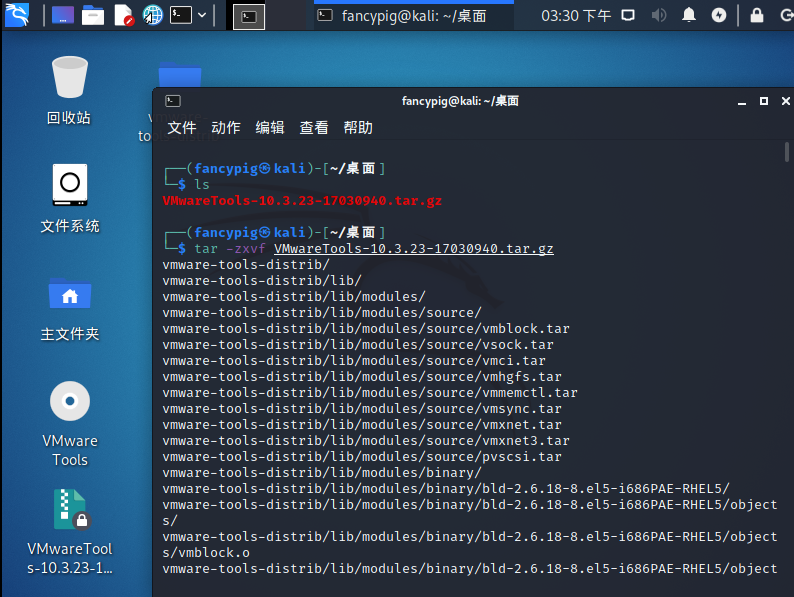
Task: Expand the terminal launcher dropdown arrow
Action: [x=202, y=15]
